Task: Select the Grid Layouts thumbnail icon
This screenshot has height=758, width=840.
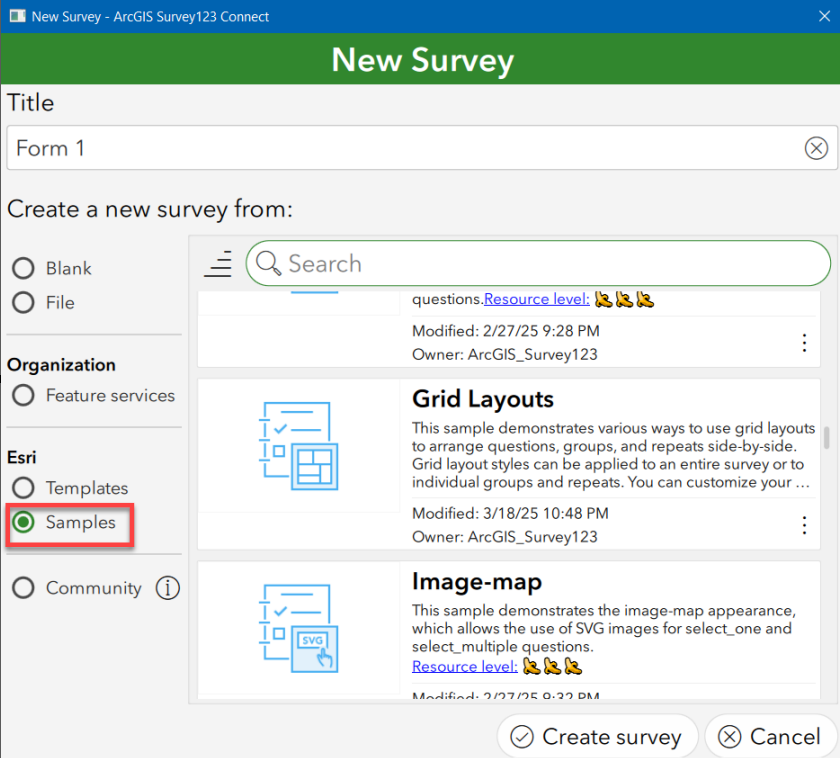Action: coord(299,446)
